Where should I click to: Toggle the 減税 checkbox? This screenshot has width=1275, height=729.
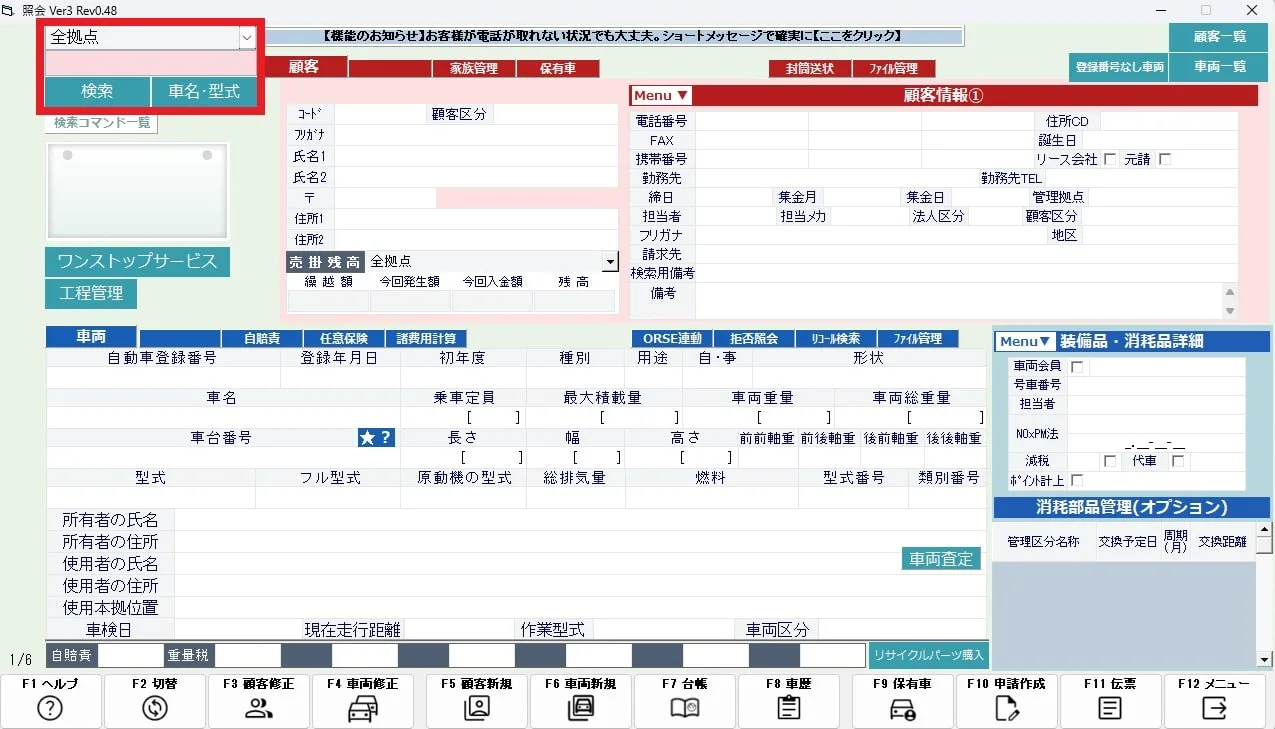coord(1109,461)
